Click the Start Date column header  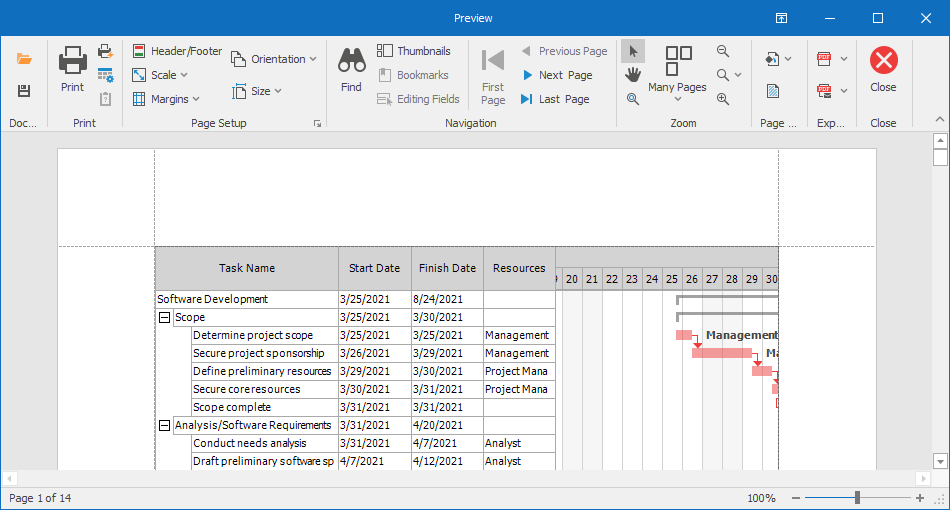(374, 268)
